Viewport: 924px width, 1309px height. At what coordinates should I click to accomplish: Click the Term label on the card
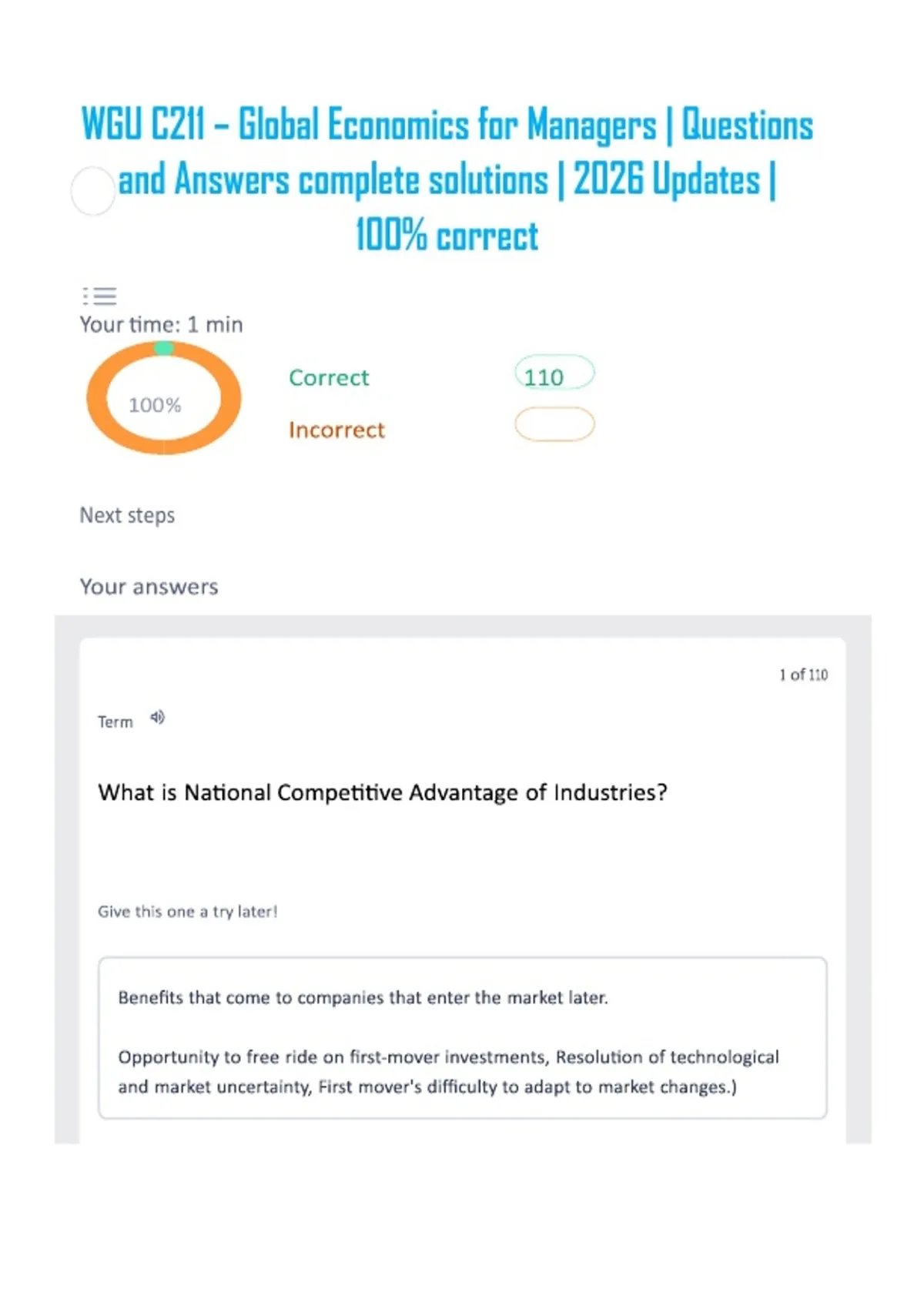click(x=115, y=721)
